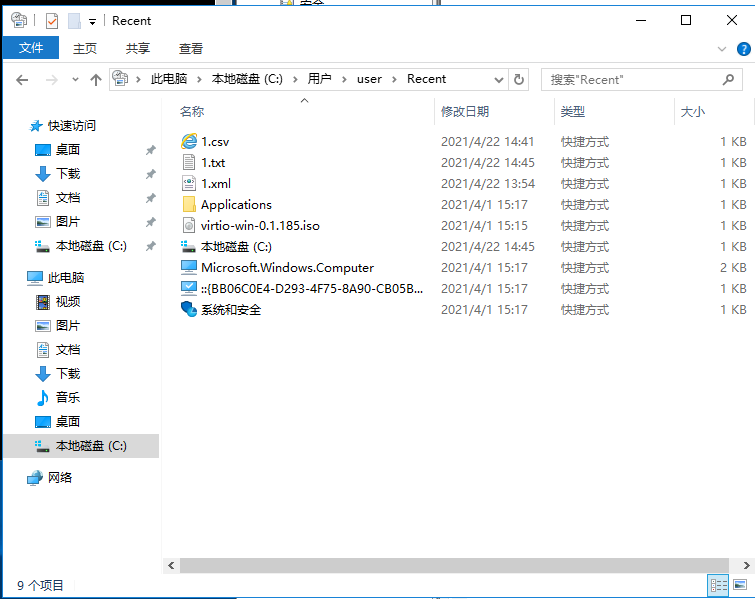Switch to the 主页 ribbon tab
The image size is (755, 599).
point(85,48)
